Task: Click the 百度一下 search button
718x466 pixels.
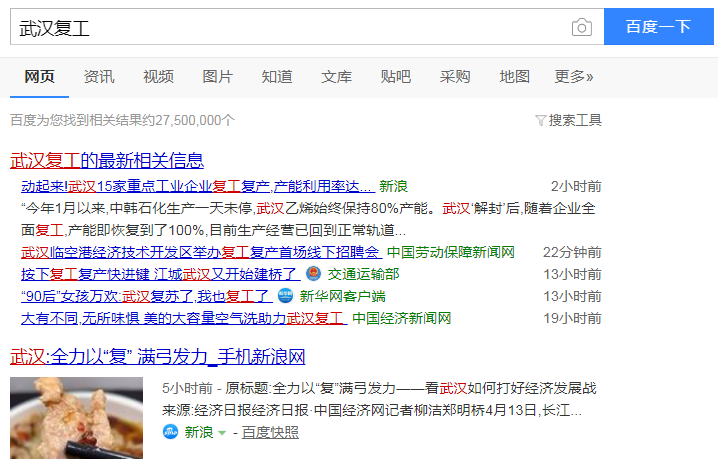Action: [658, 27]
